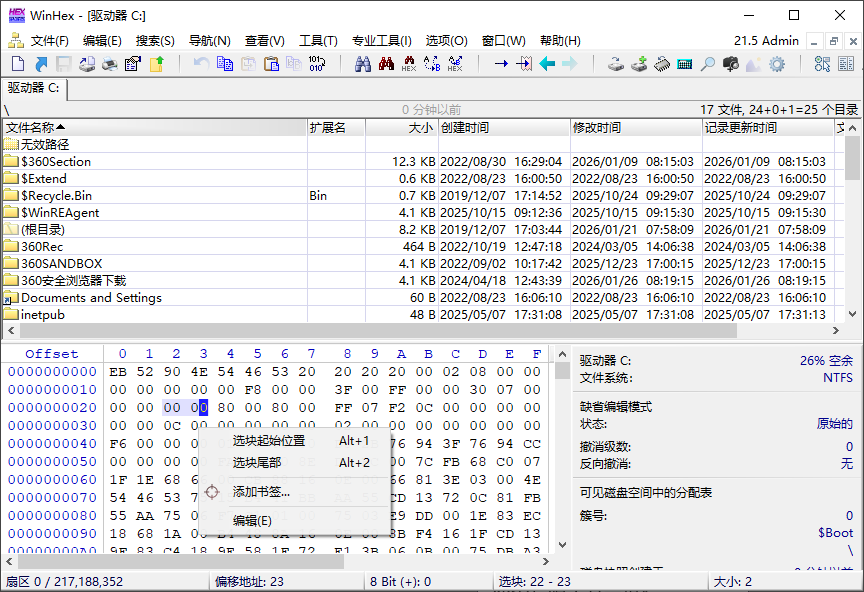Open the $Recycle.Bin folder
Image resolution: width=864 pixels, height=592 pixels.
pyautogui.click(x=56, y=197)
